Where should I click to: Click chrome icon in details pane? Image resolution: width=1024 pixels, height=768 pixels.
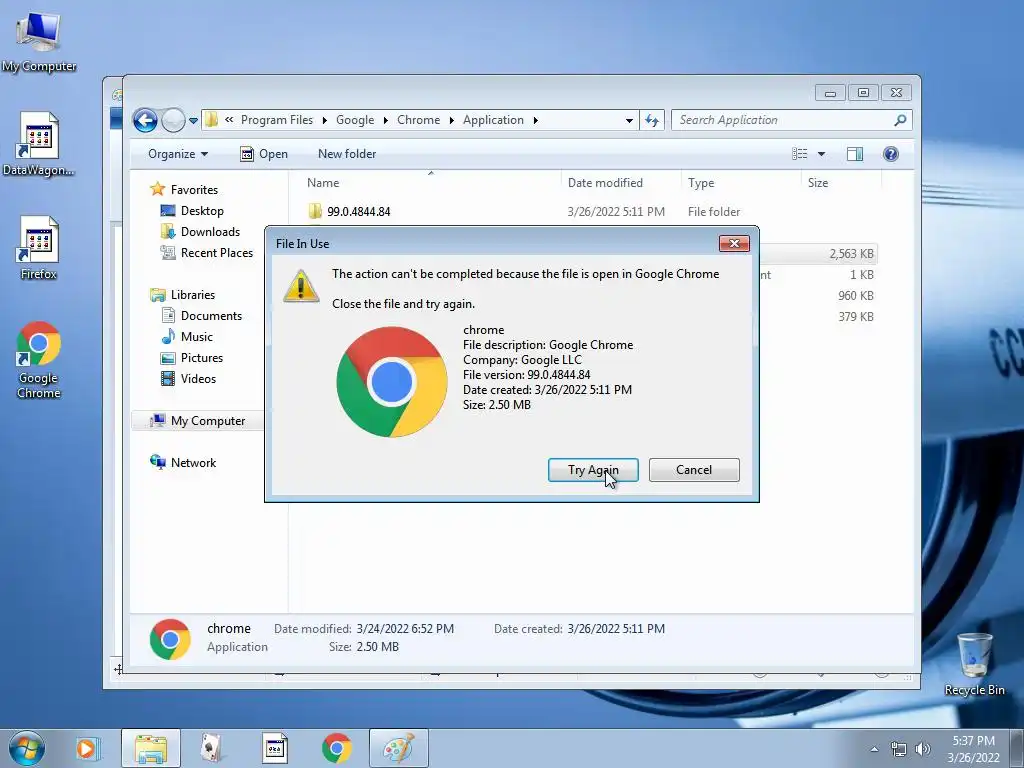(170, 639)
